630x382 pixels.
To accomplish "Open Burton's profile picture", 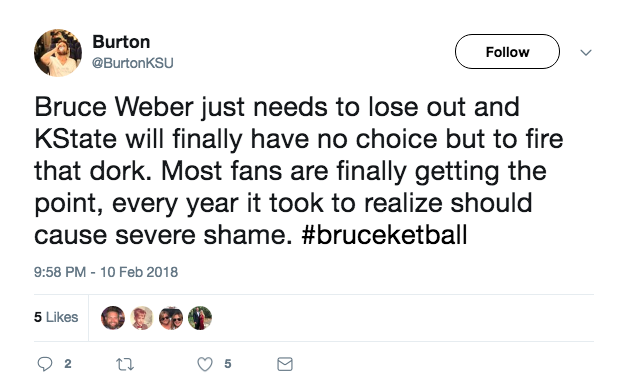I will click(58, 53).
